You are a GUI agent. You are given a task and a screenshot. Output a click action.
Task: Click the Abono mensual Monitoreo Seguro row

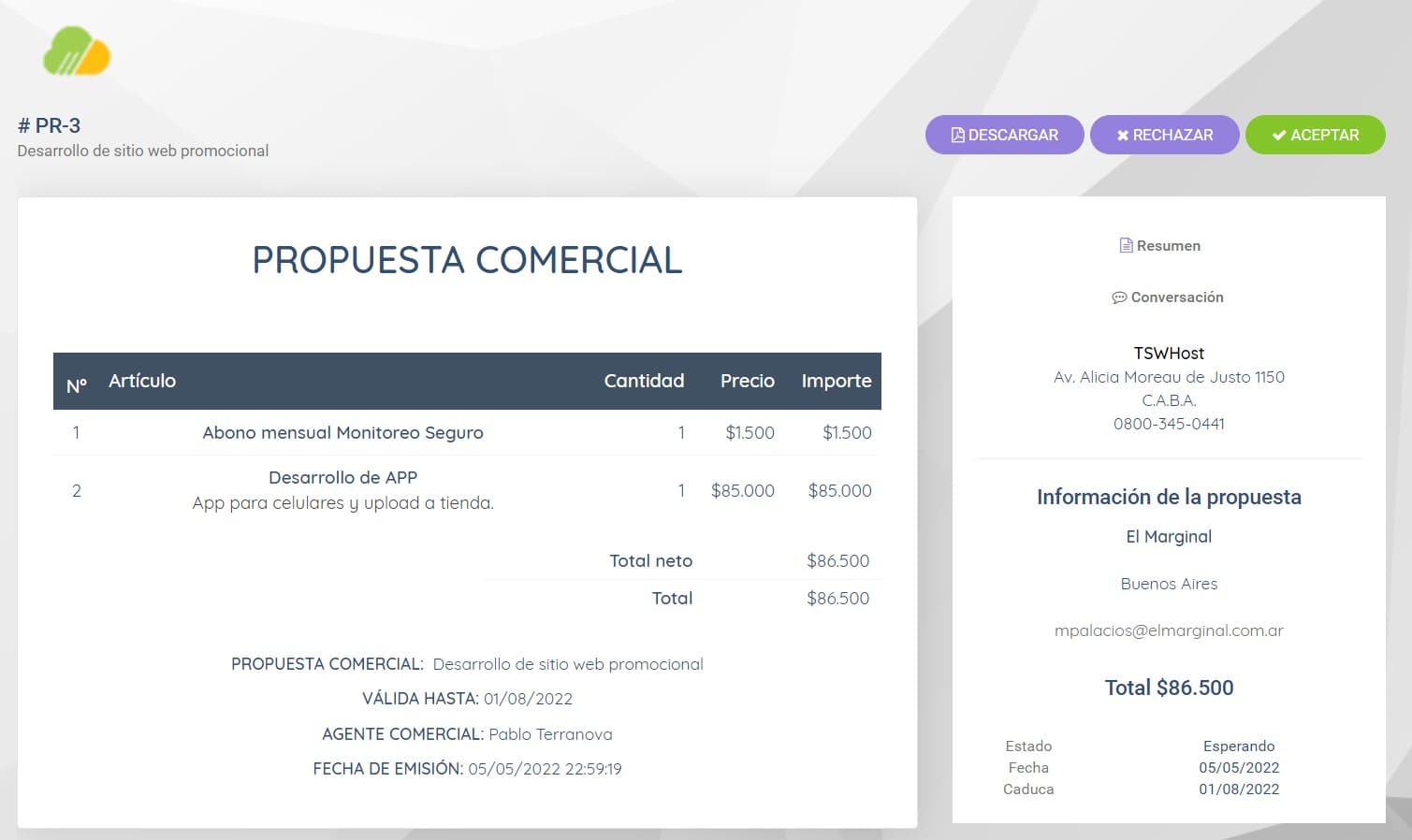tap(467, 432)
